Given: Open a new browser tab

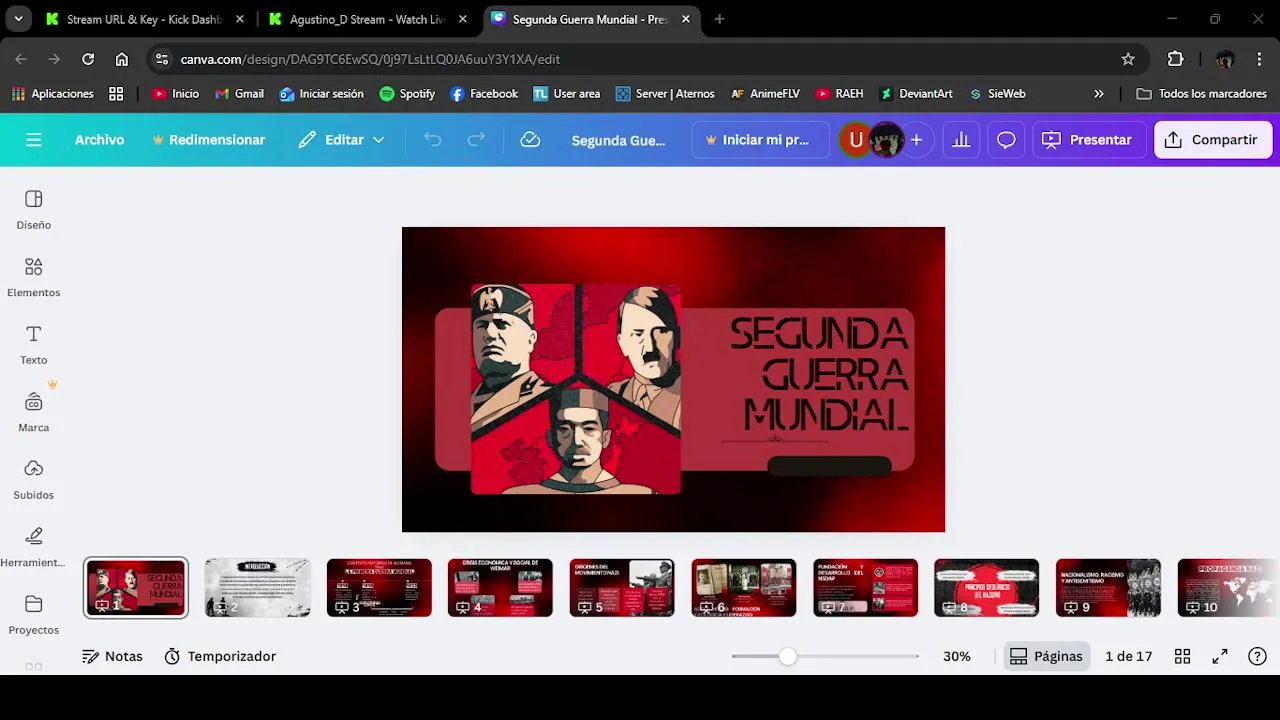Looking at the screenshot, I should pyautogui.click(x=719, y=19).
